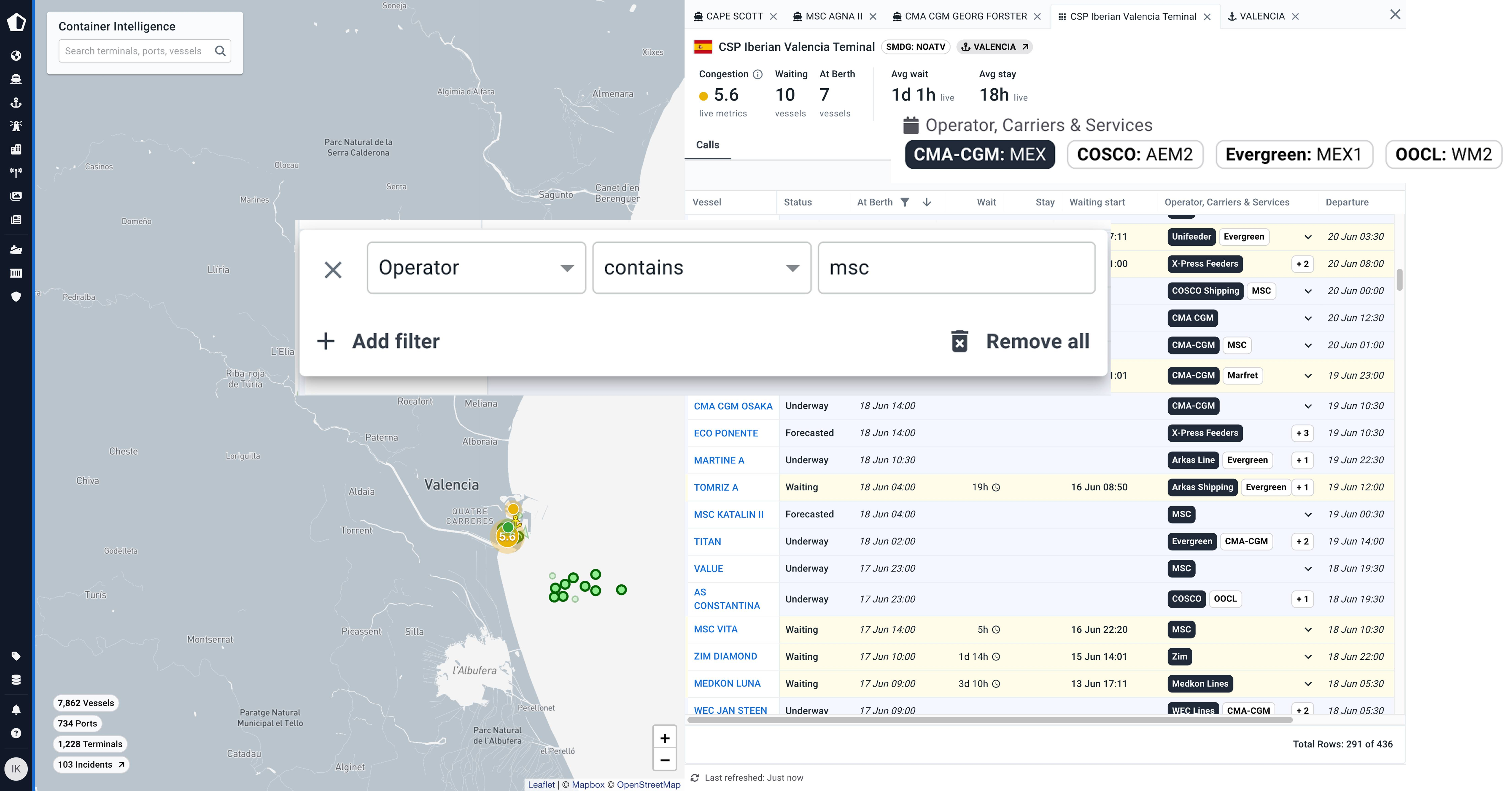
Task: Select the Calls tab
Action: (707, 145)
